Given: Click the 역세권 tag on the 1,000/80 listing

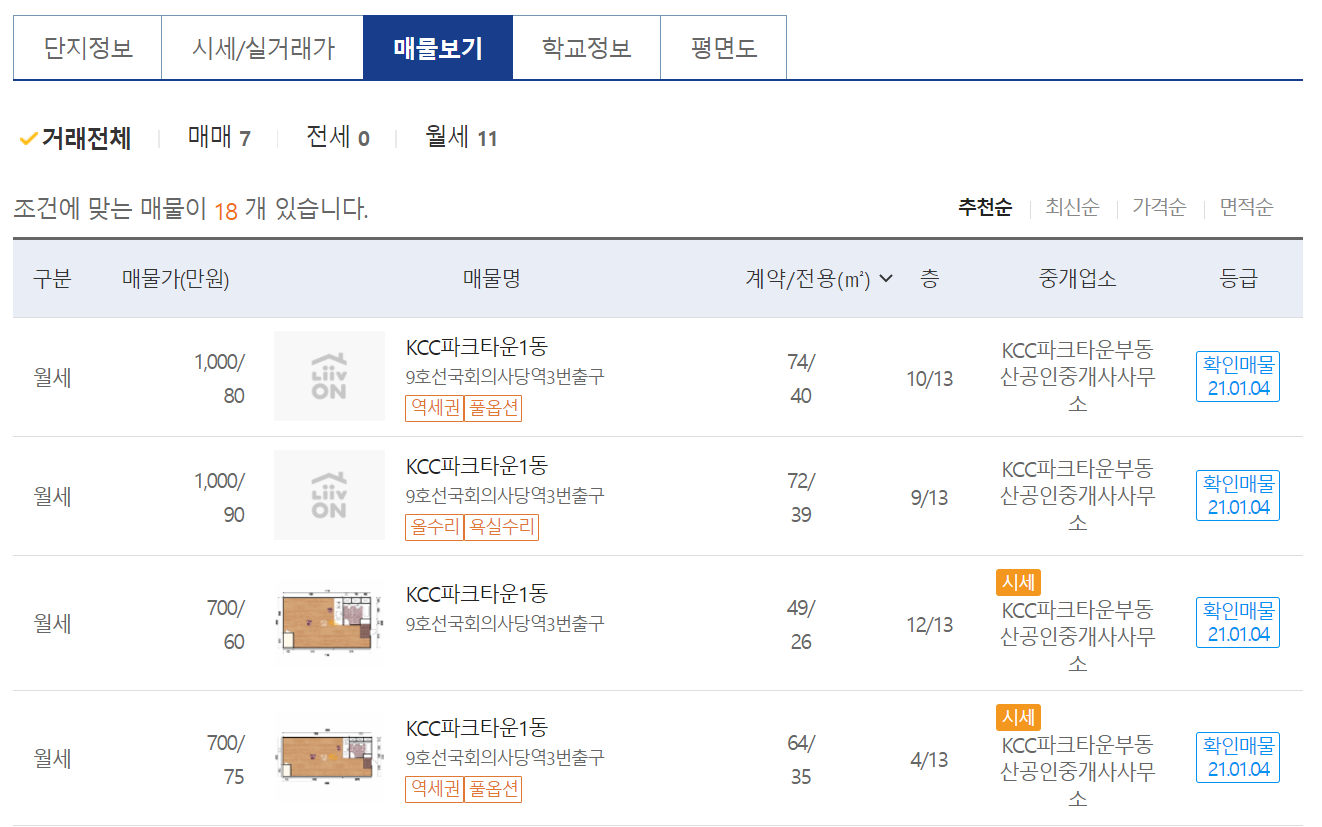Looking at the screenshot, I should [x=434, y=408].
